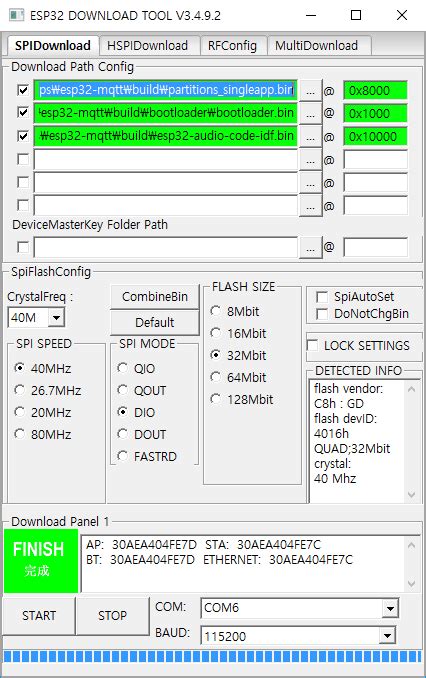Click the esp32-audio-code-idf.bin path field
The image size is (426, 678).
click(x=166, y=136)
